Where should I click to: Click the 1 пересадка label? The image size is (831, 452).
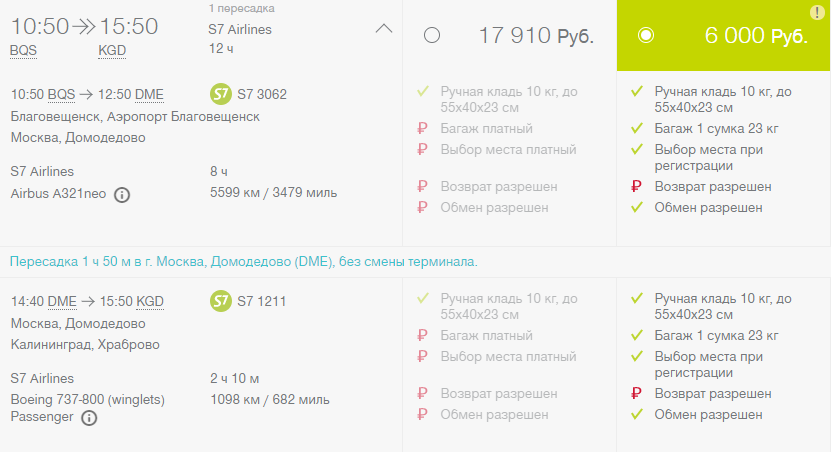pos(240,8)
